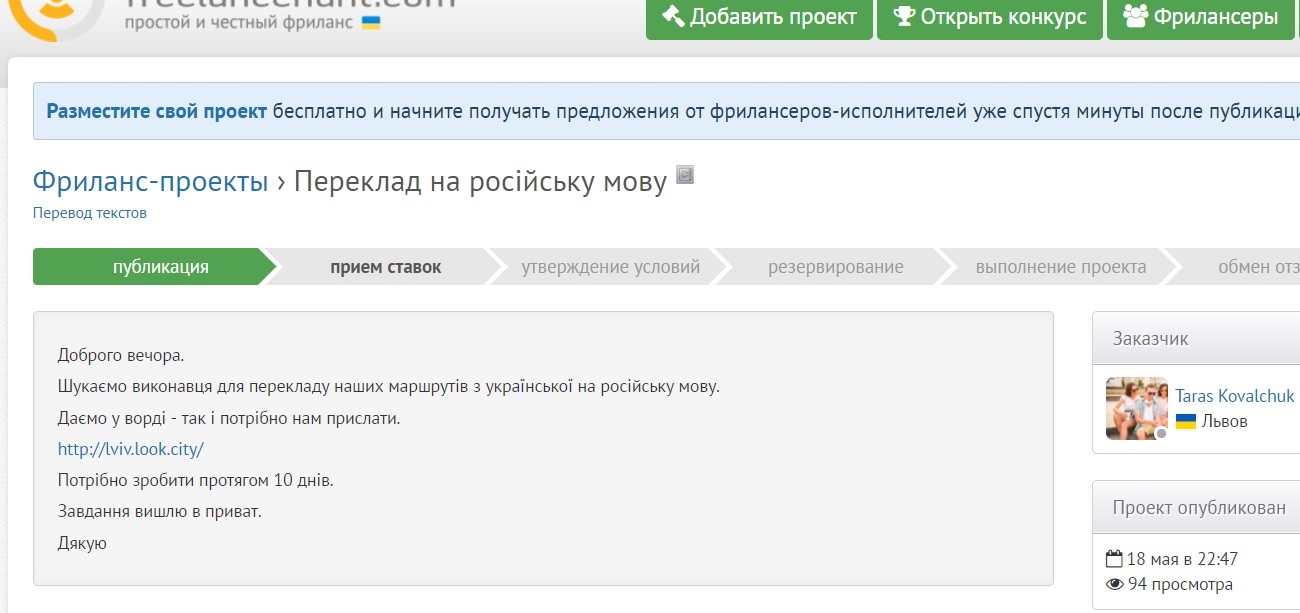
Task: Click the flag icon next to Львов
Action: [1186, 421]
